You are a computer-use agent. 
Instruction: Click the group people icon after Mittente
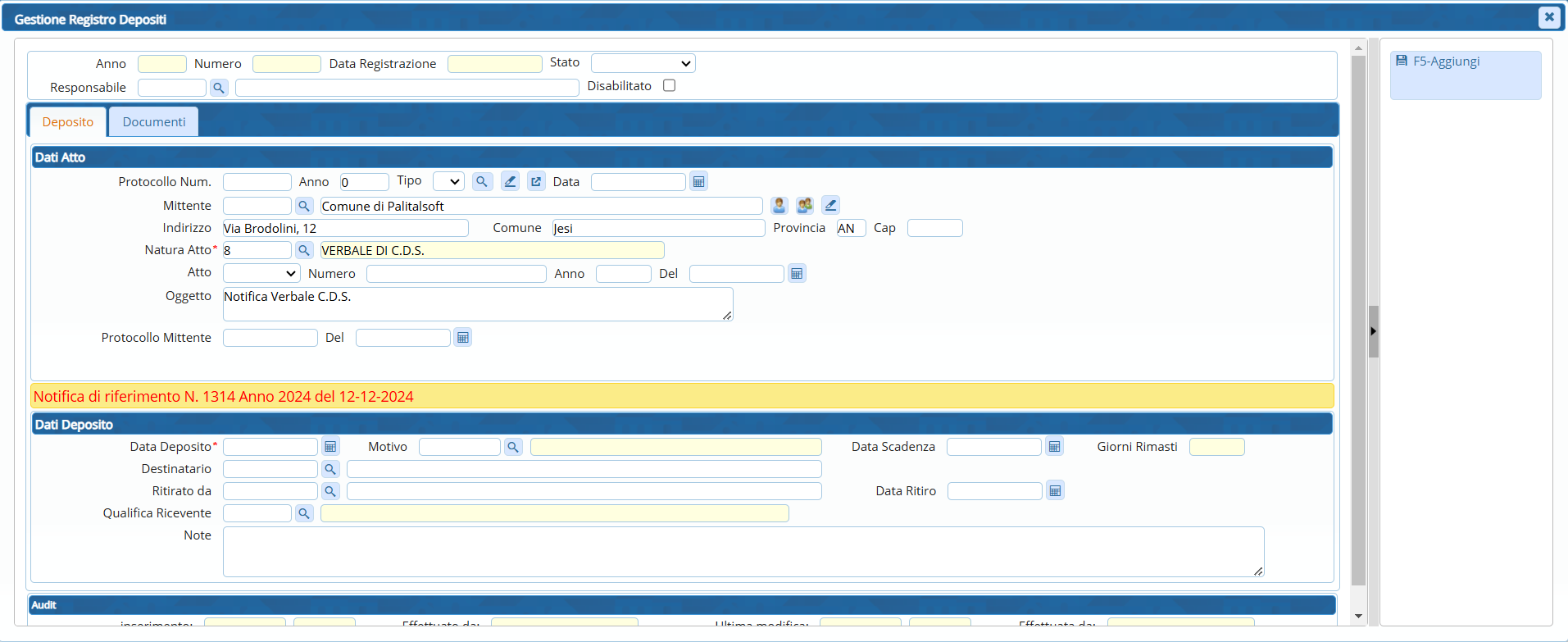(805, 206)
